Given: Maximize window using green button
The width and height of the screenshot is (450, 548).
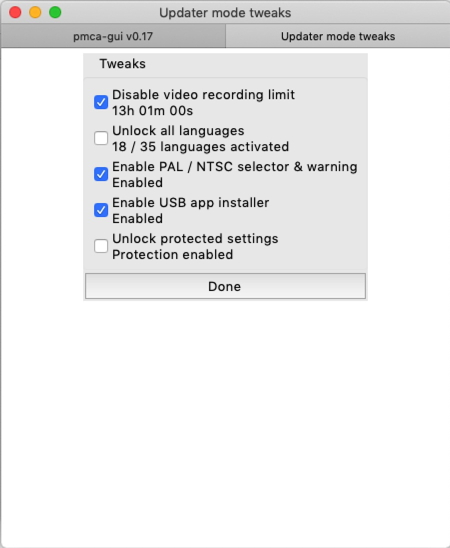Looking at the screenshot, I should pos(55,13).
